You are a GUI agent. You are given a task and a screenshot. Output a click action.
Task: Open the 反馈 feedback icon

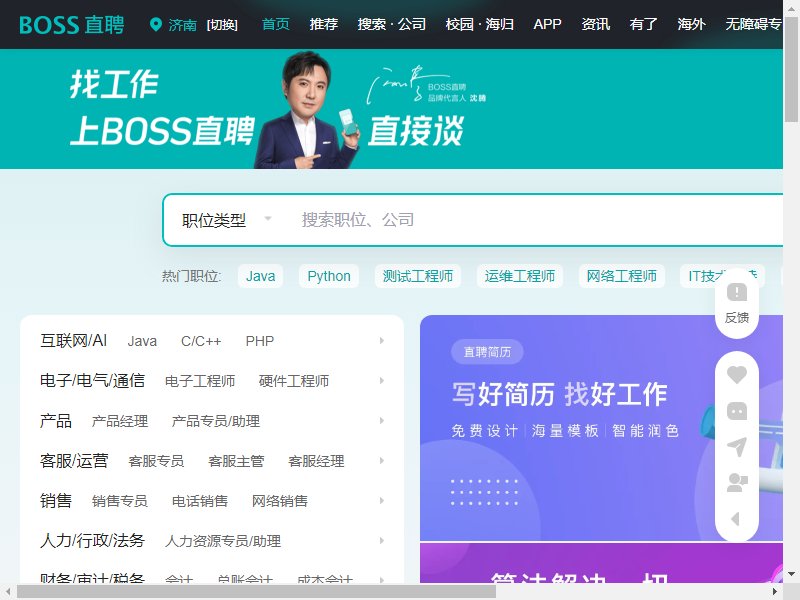[737, 304]
